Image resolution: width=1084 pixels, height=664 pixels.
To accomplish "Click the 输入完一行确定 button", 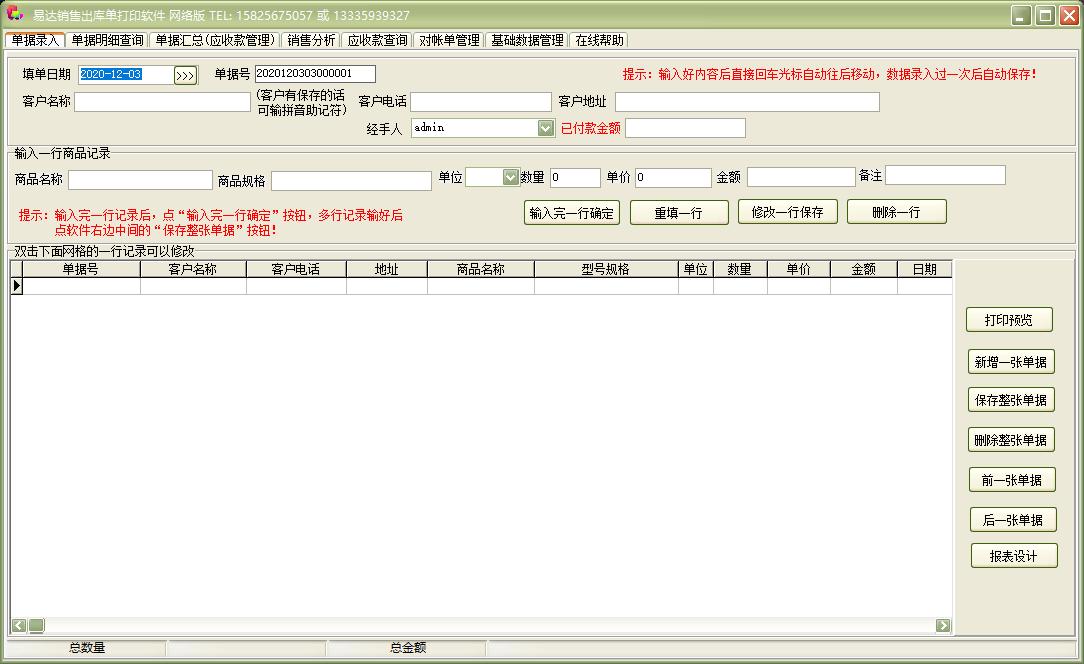I will point(572,212).
